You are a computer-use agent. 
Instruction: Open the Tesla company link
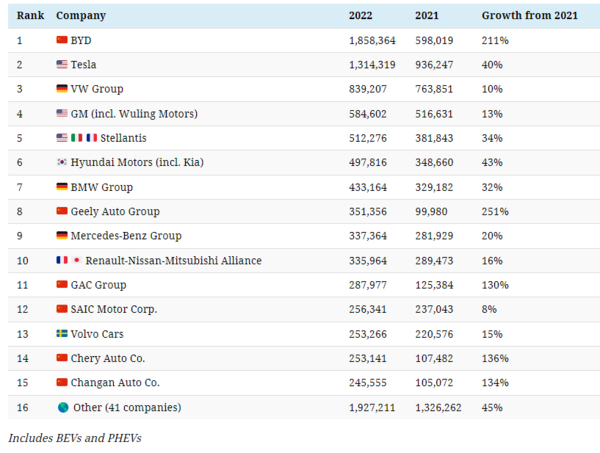pyautogui.click(x=84, y=65)
